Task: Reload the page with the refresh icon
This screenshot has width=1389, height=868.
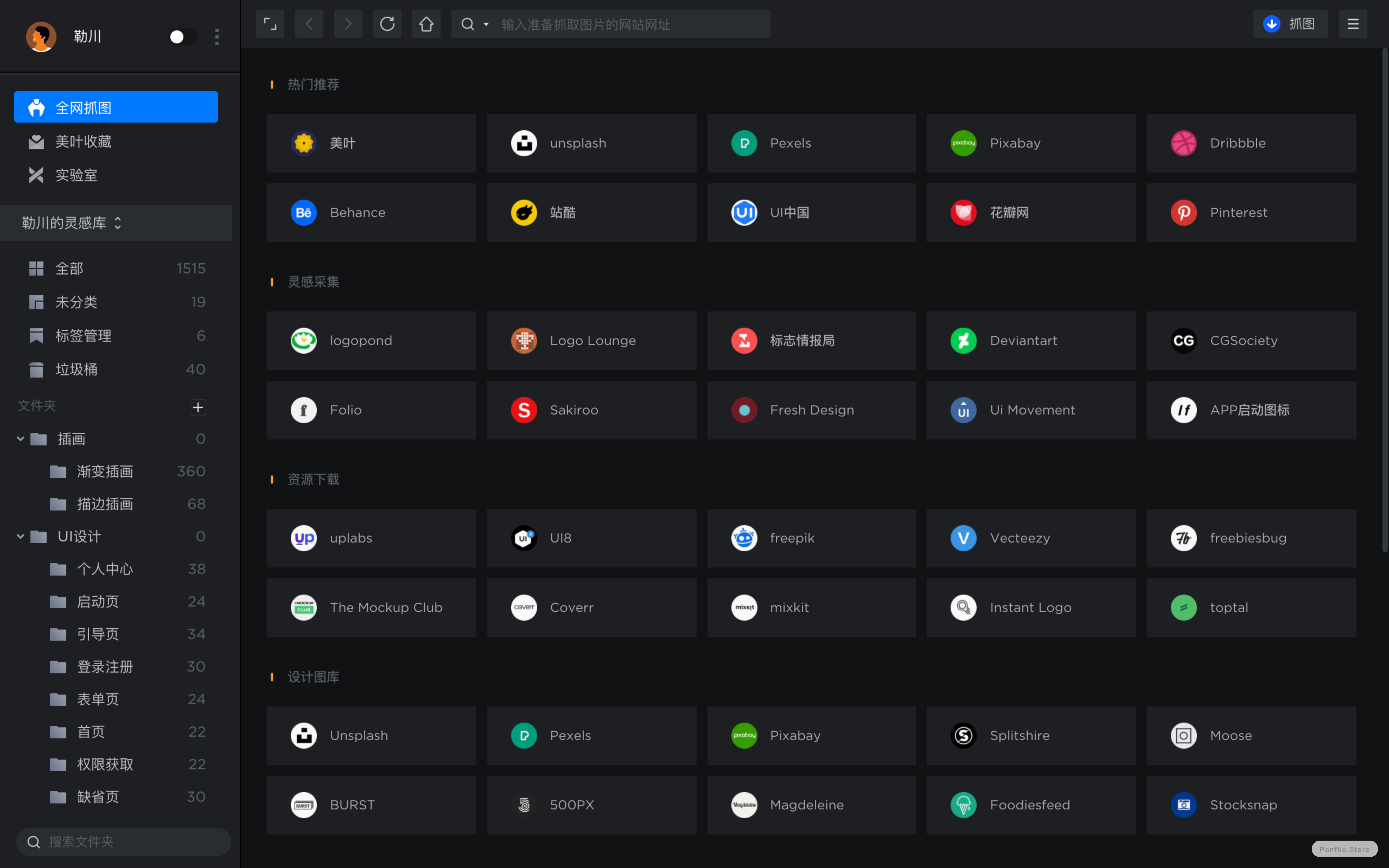Action: 387,24
